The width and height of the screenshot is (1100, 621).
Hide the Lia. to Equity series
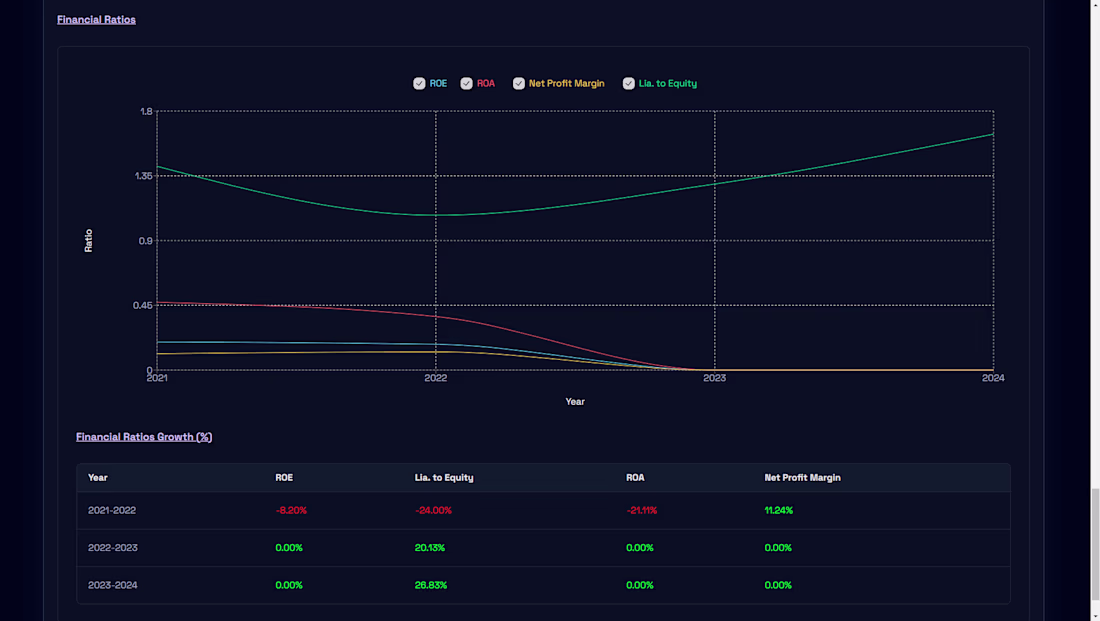[629, 83]
